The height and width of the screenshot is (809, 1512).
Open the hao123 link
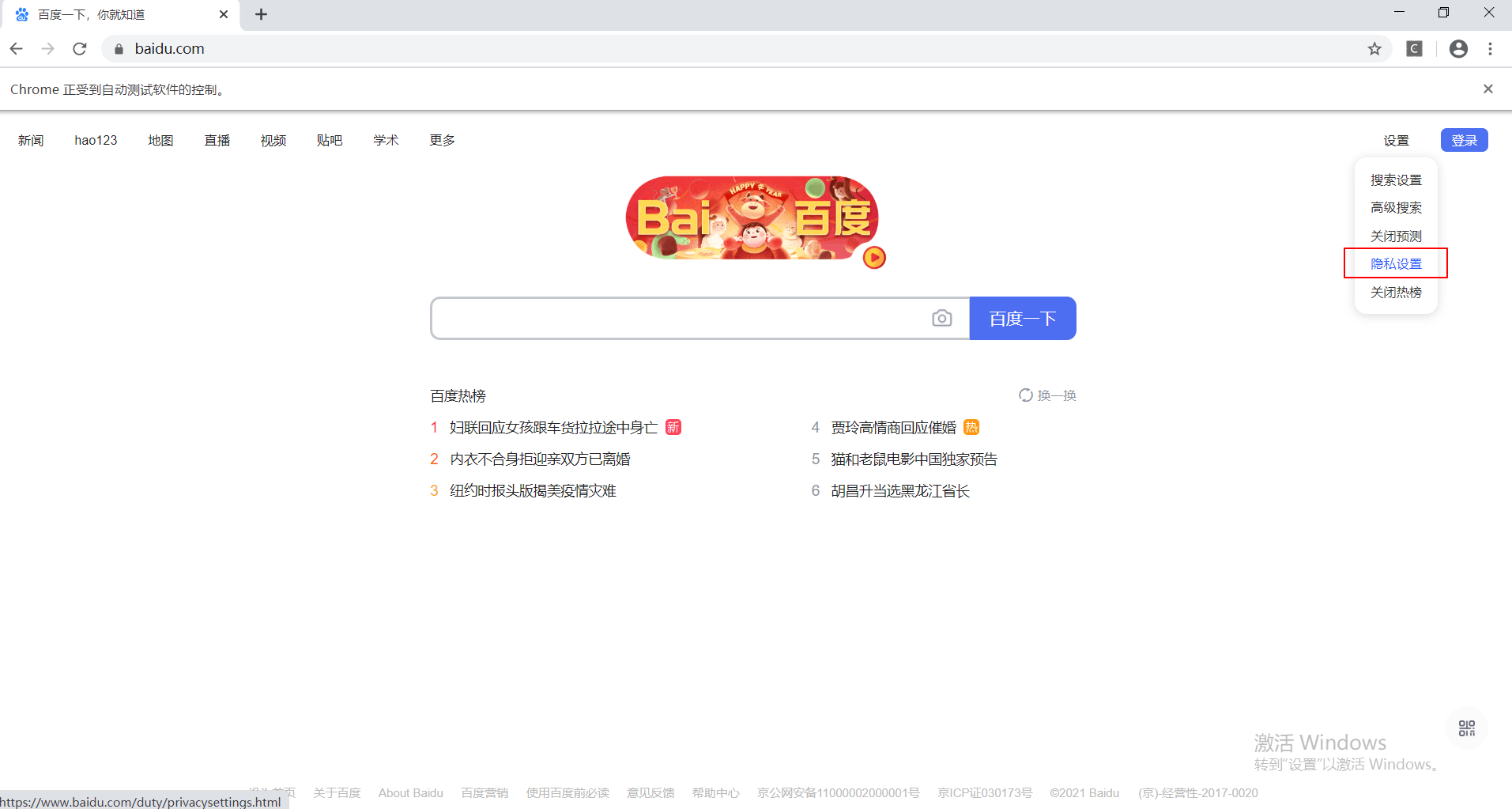[x=96, y=140]
